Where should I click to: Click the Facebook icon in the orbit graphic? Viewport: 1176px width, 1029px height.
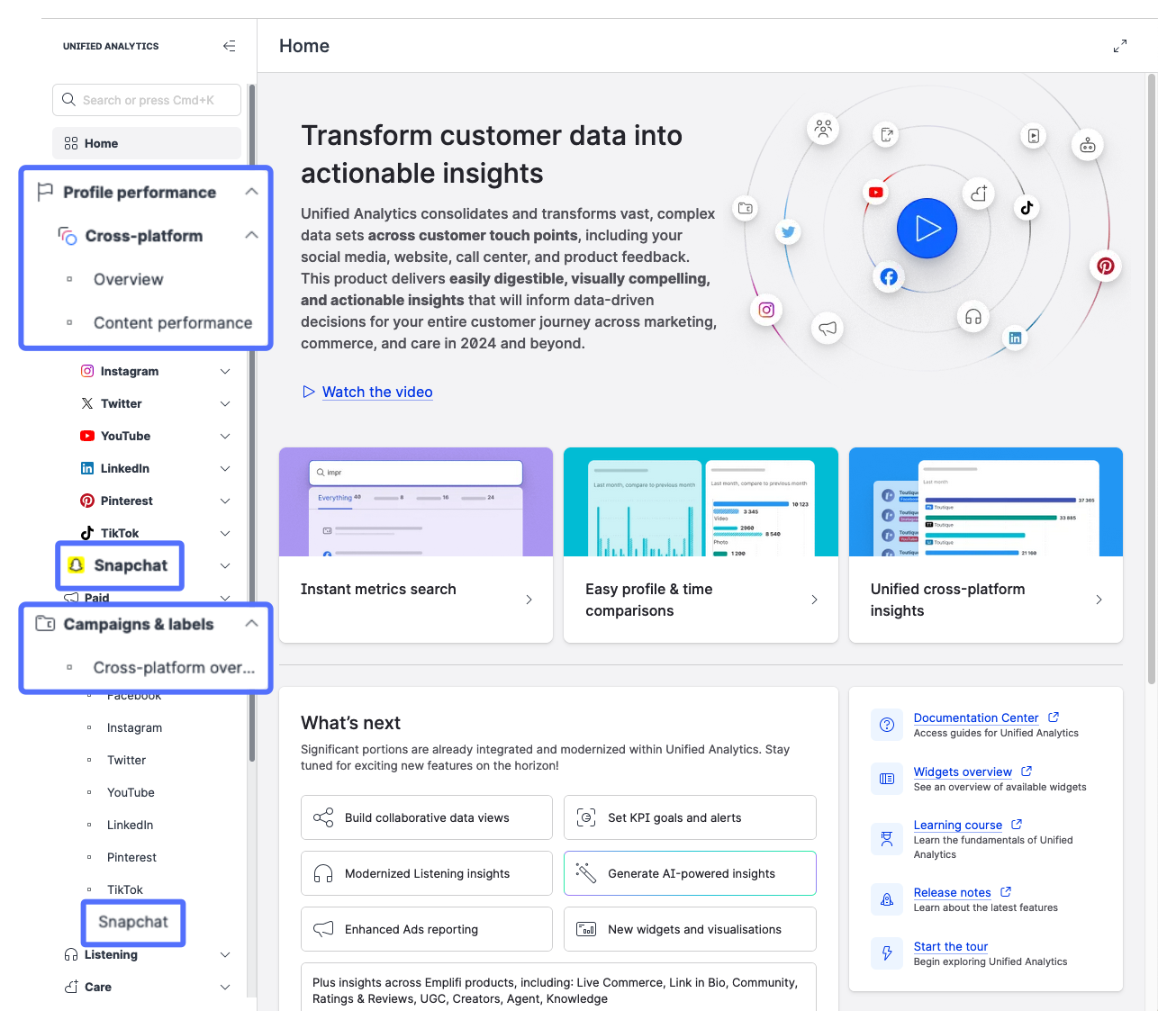point(889,277)
